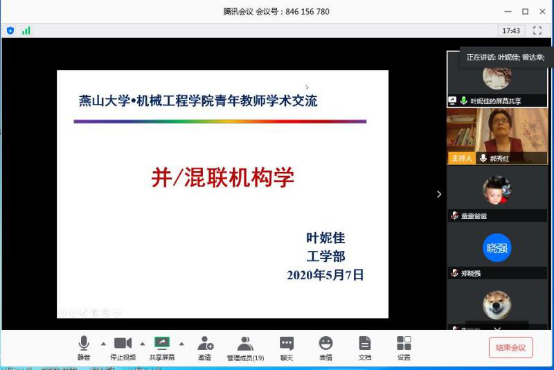554x370 pixels.
Task: Expand the share screen options arrow
Action: coord(182,343)
